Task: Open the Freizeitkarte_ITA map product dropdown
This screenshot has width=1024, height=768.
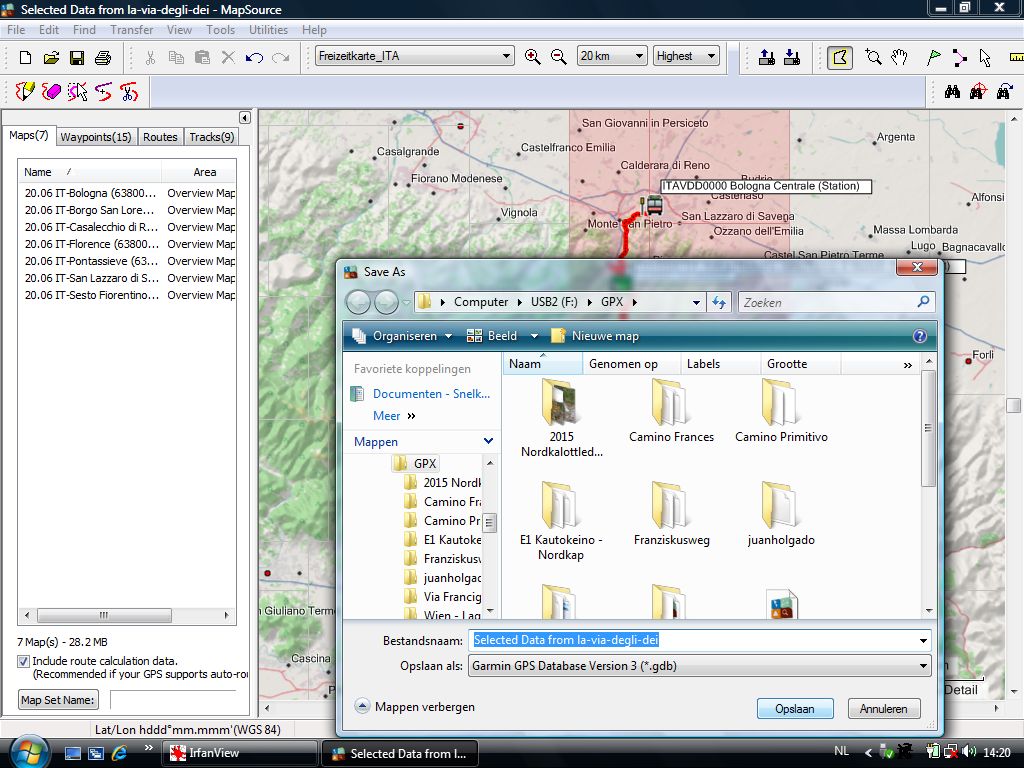Action: pos(507,57)
